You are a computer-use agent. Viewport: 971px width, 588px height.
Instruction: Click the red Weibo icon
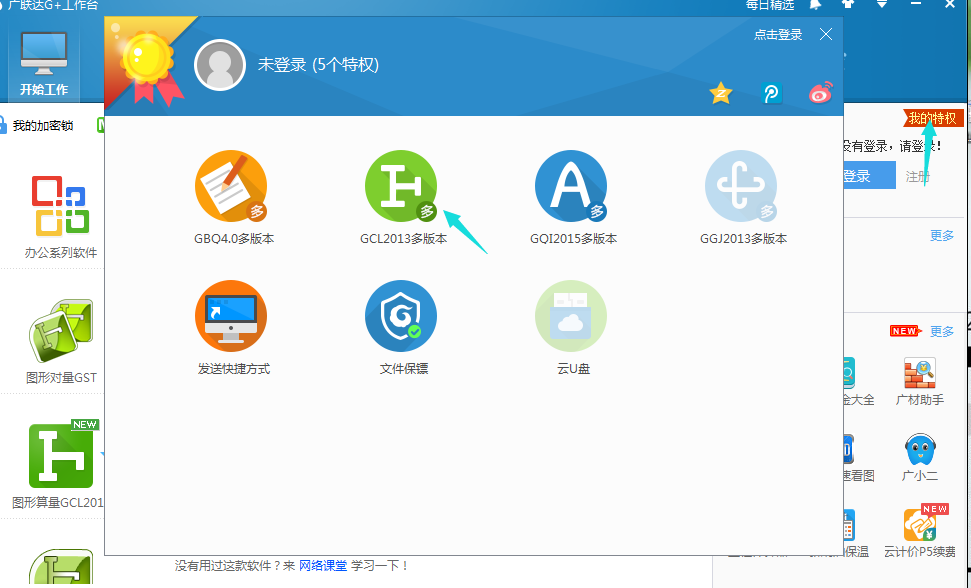pyautogui.click(x=821, y=93)
